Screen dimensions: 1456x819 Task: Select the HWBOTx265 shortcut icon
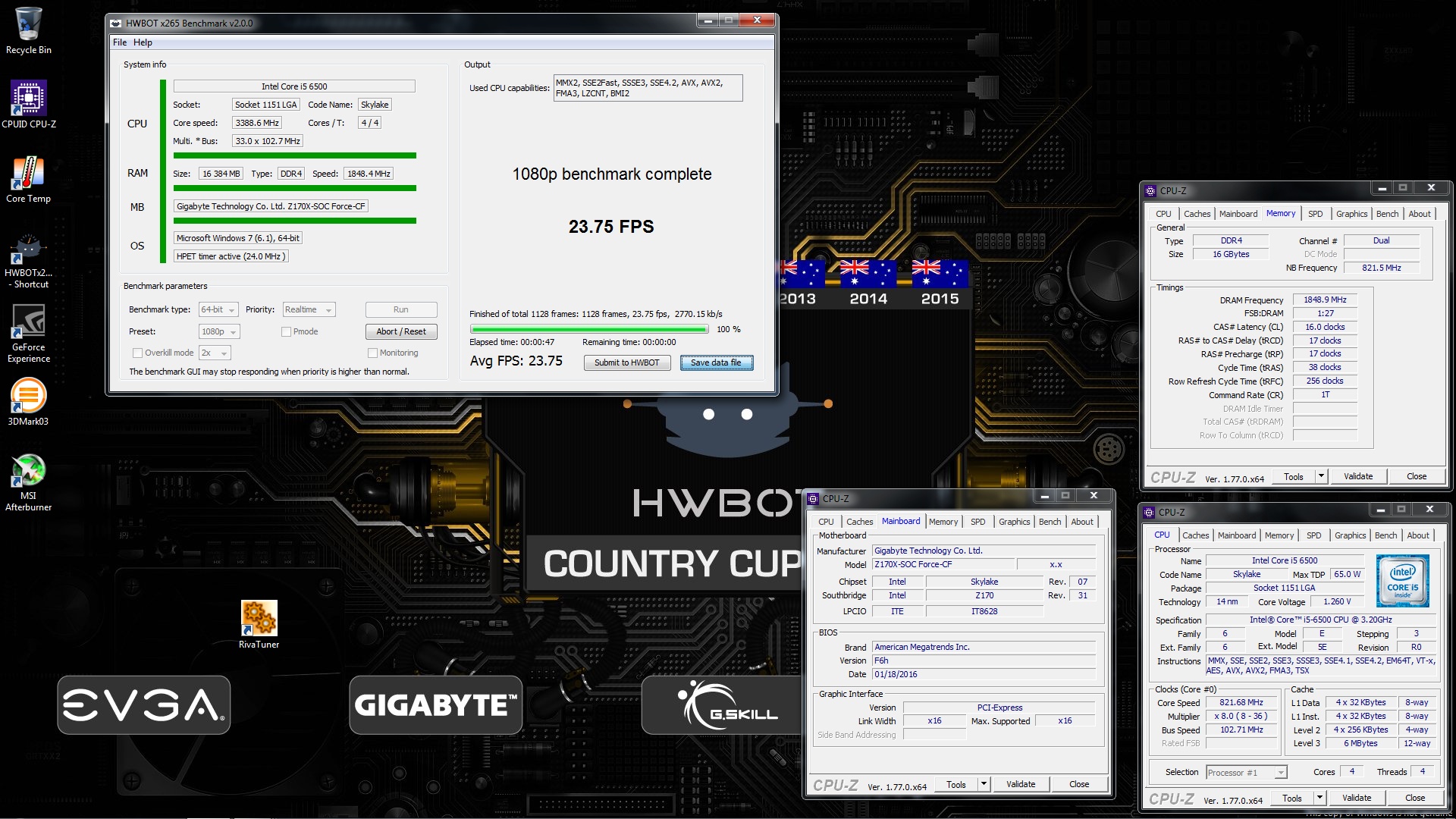tap(28, 260)
